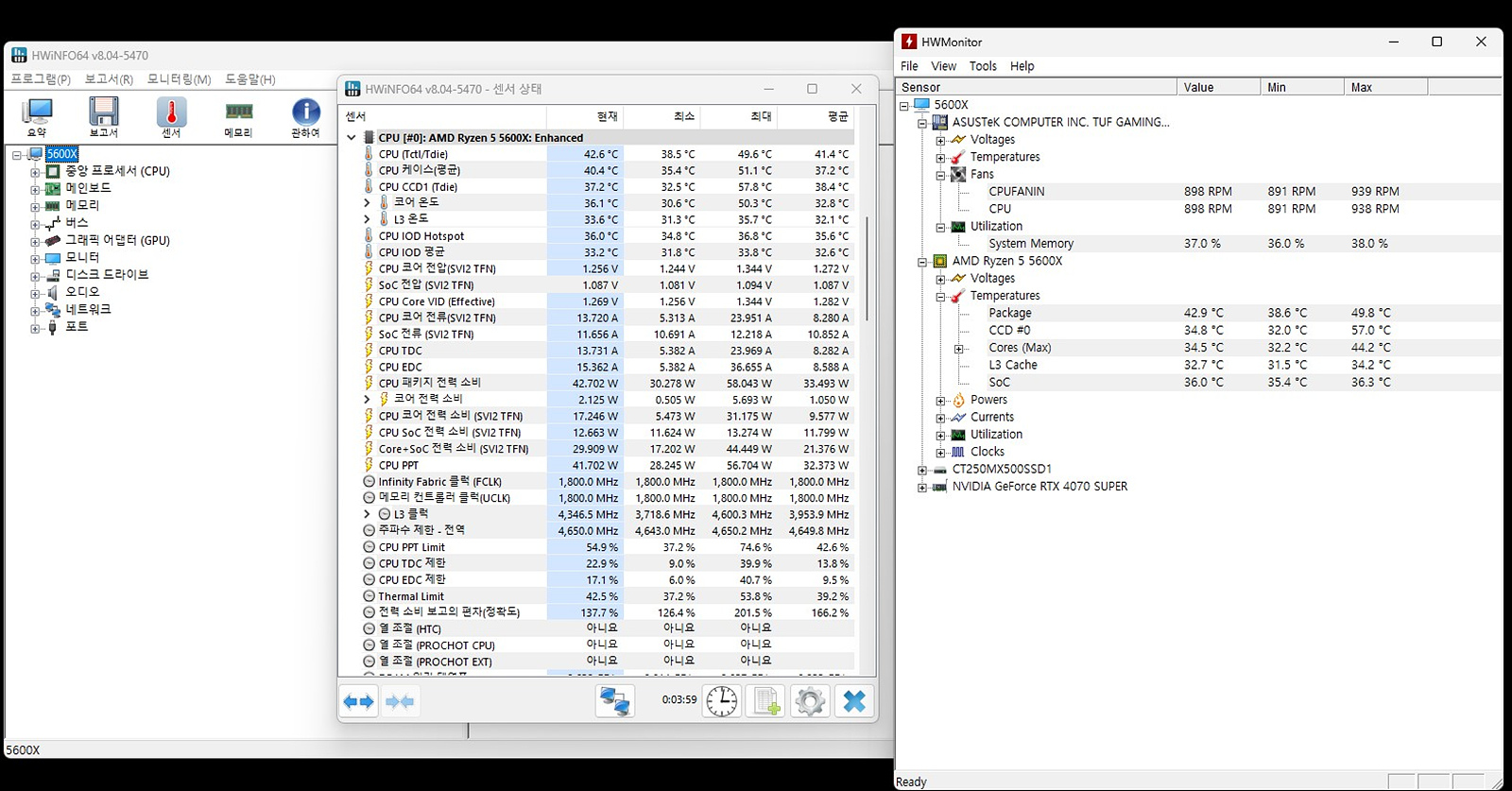Click the 평균 column header

[816, 116]
